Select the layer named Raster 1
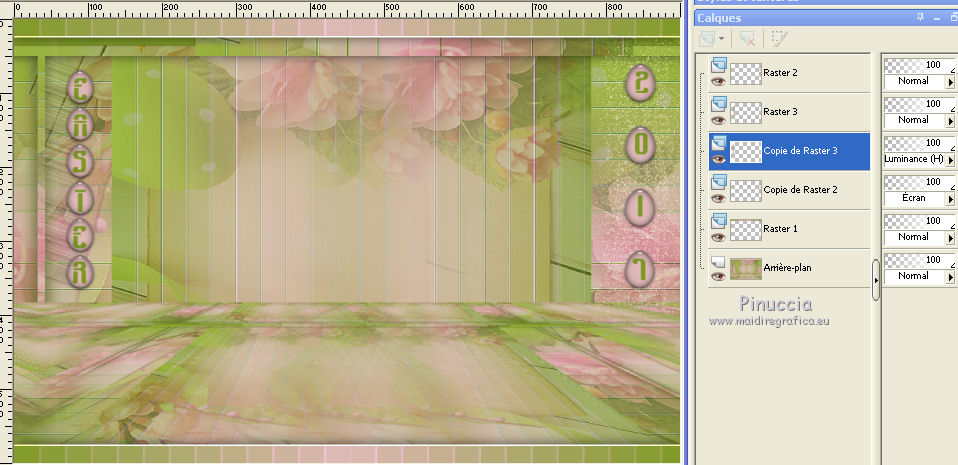Viewport: 958px width, 465px height. tap(780, 229)
